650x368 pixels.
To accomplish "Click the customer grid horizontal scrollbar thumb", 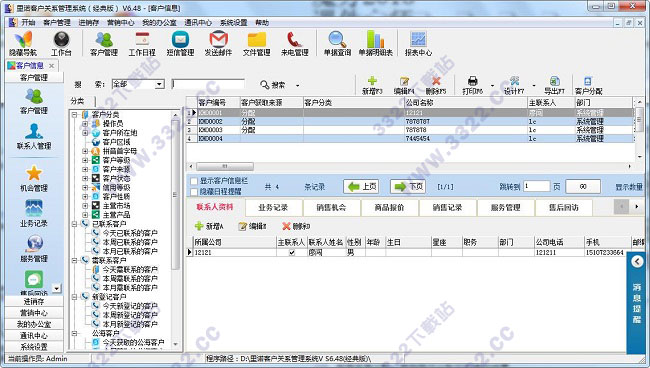I will click(x=225, y=166).
